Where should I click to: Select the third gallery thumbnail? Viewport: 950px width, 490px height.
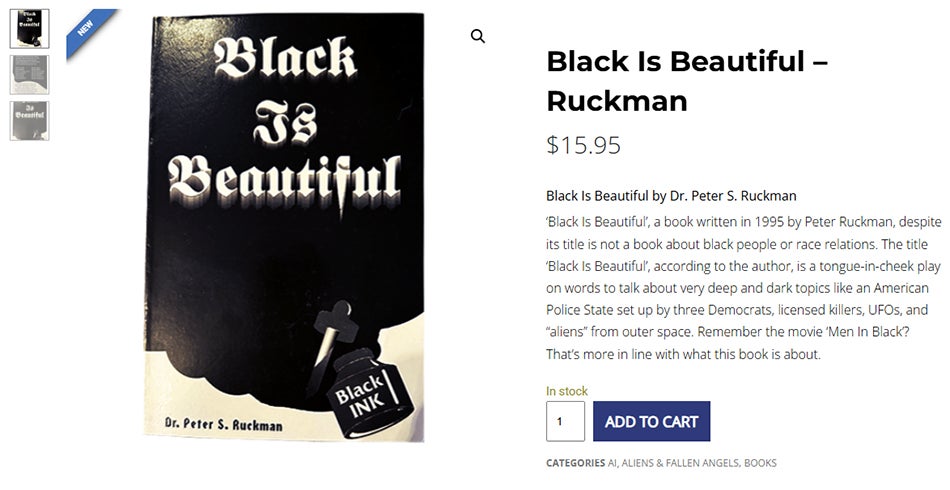pos(29,120)
